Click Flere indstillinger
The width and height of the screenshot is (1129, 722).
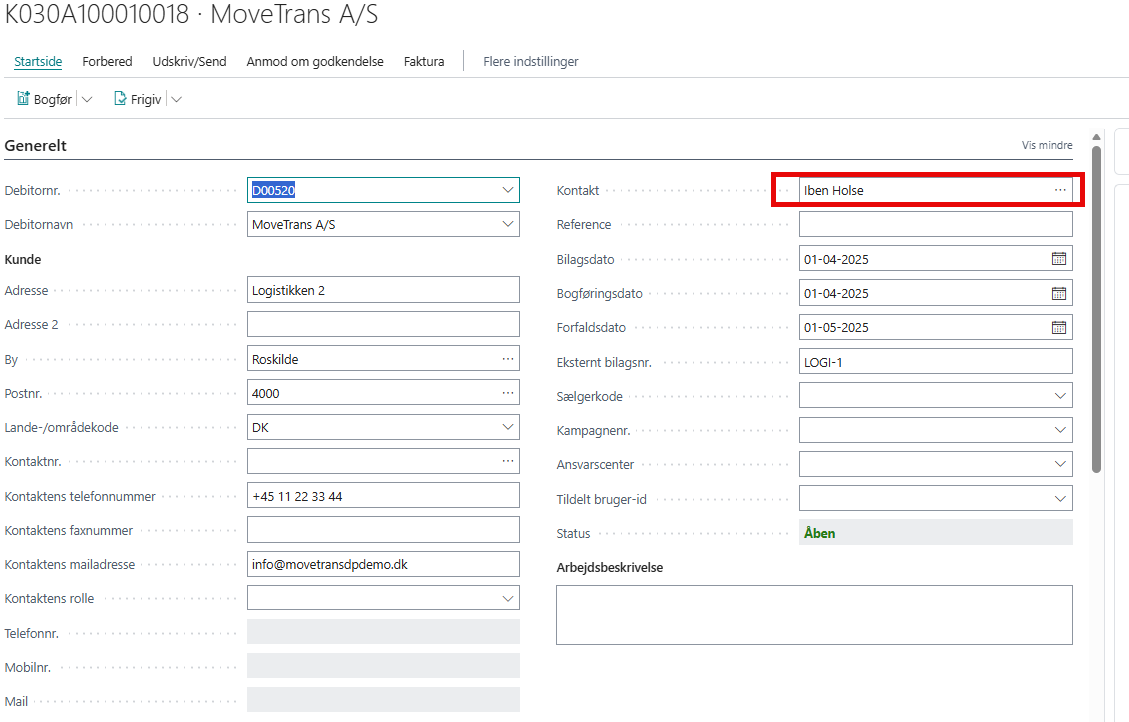pyautogui.click(x=531, y=61)
